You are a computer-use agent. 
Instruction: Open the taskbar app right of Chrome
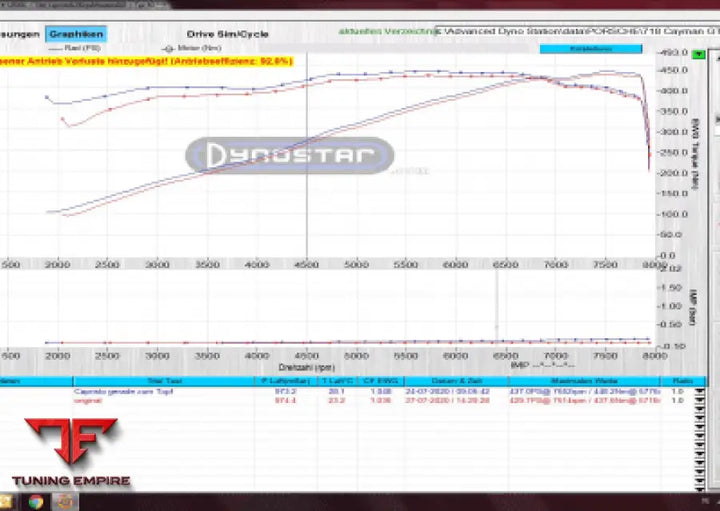point(64,501)
